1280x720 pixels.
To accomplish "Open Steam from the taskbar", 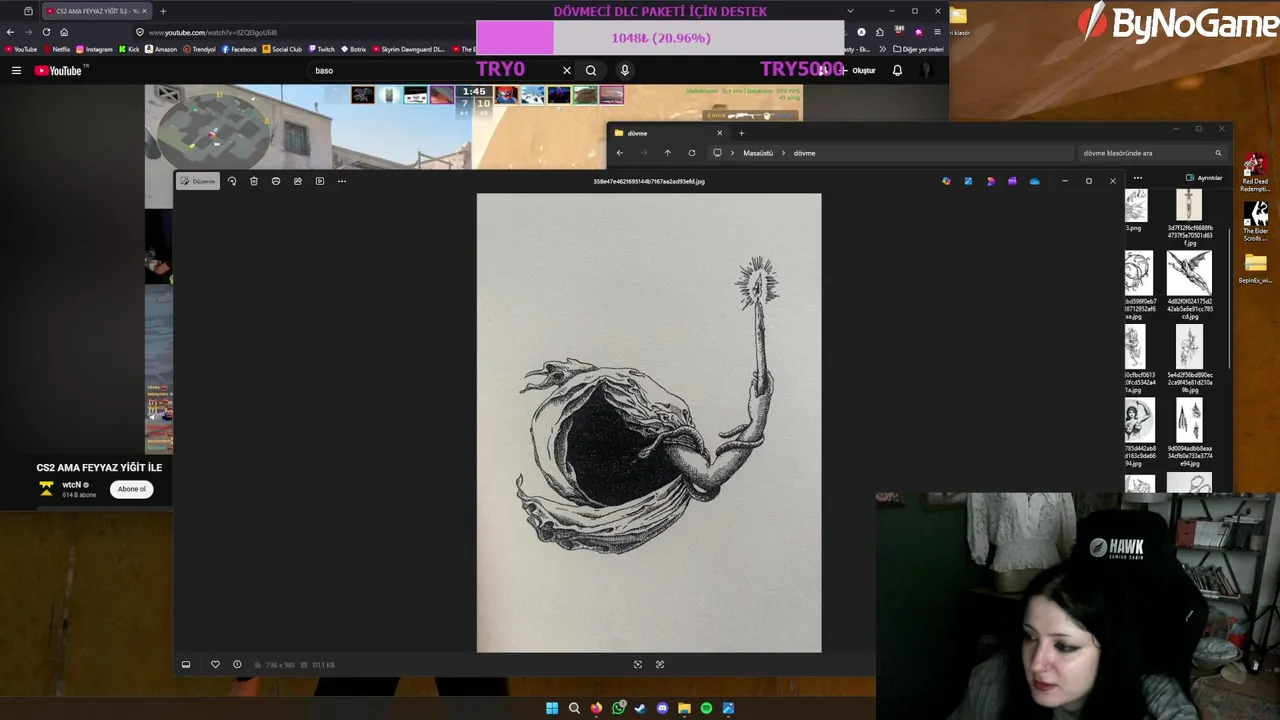I will pos(640,708).
